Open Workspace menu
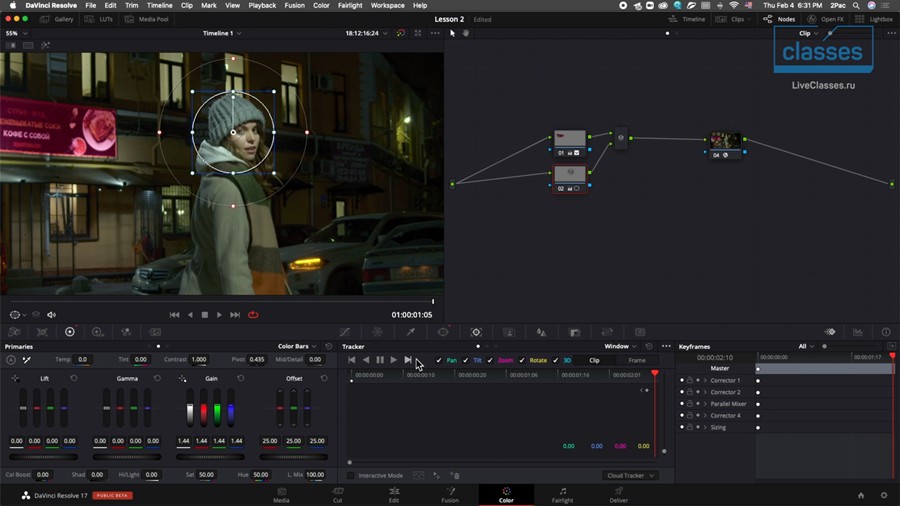The width and height of the screenshot is (900, 506). pos(387,5)
